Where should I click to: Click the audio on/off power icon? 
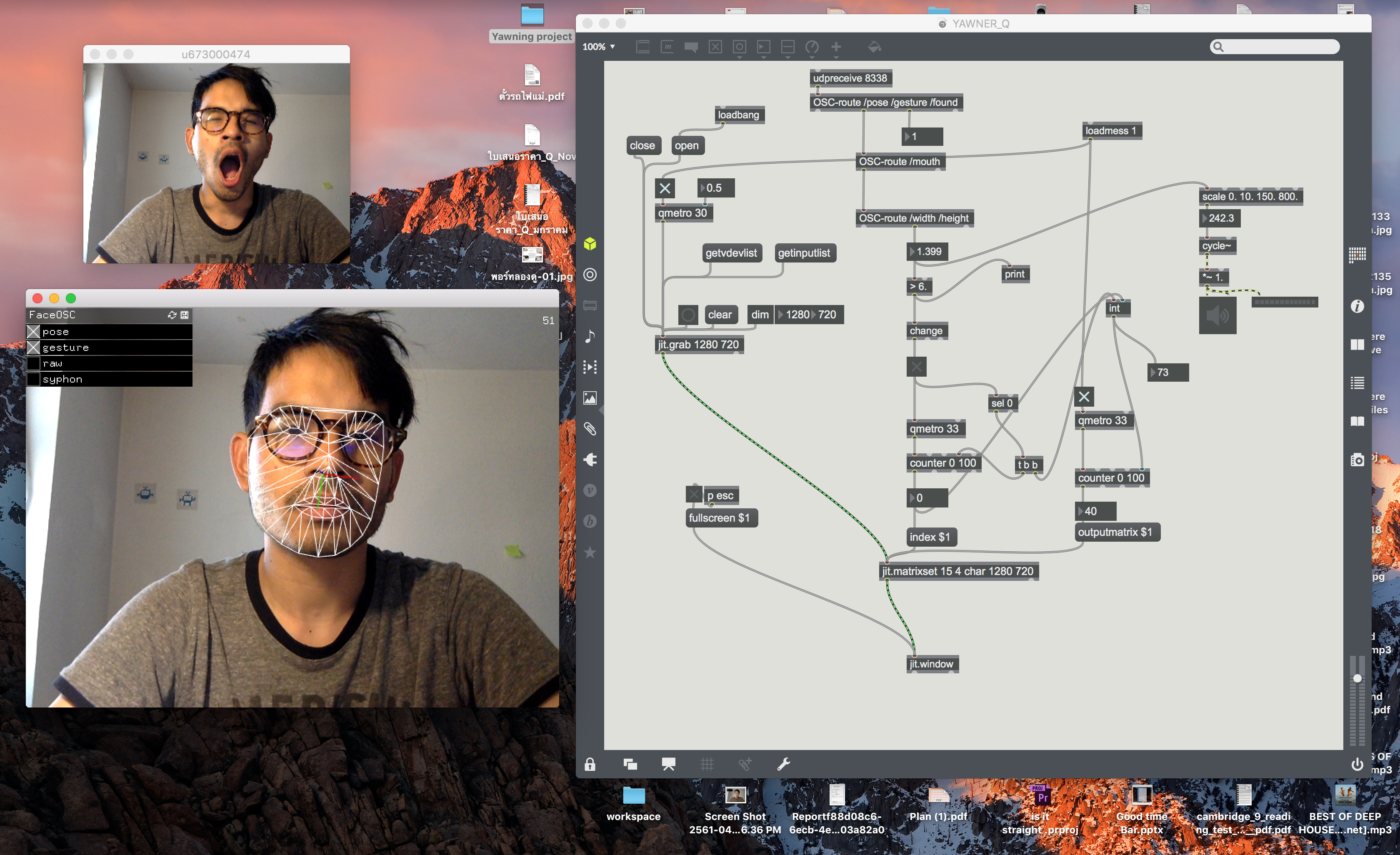point(1357,764)
